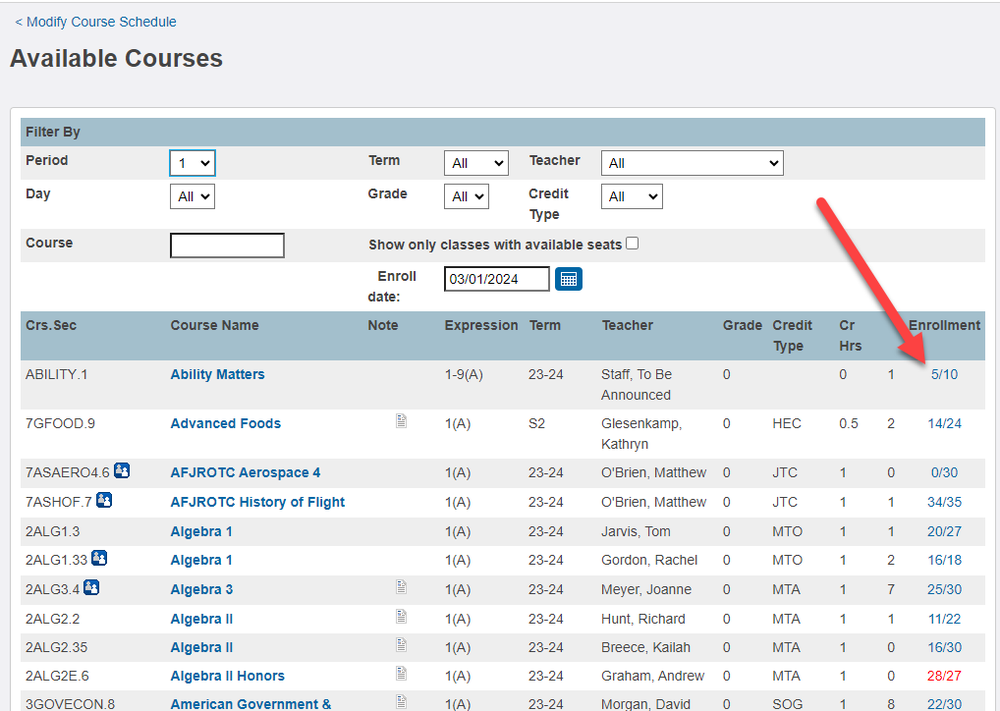Focus the Course filter text field

(x=227, y=246)
